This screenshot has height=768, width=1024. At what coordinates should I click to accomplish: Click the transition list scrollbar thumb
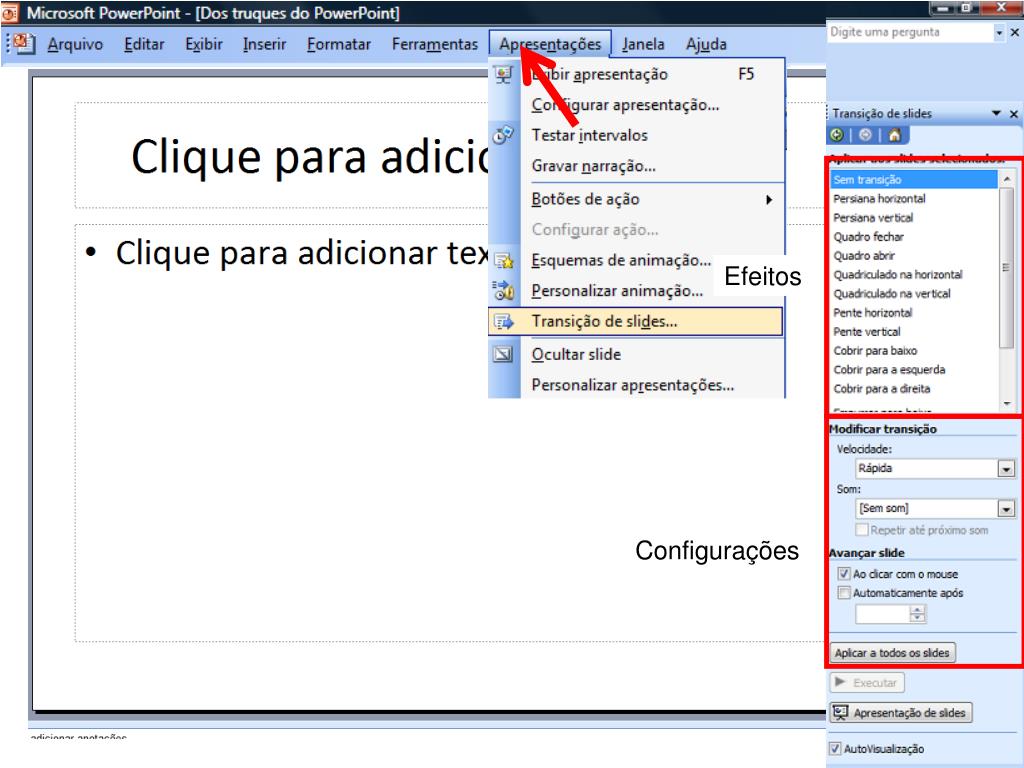(1006, 268)
